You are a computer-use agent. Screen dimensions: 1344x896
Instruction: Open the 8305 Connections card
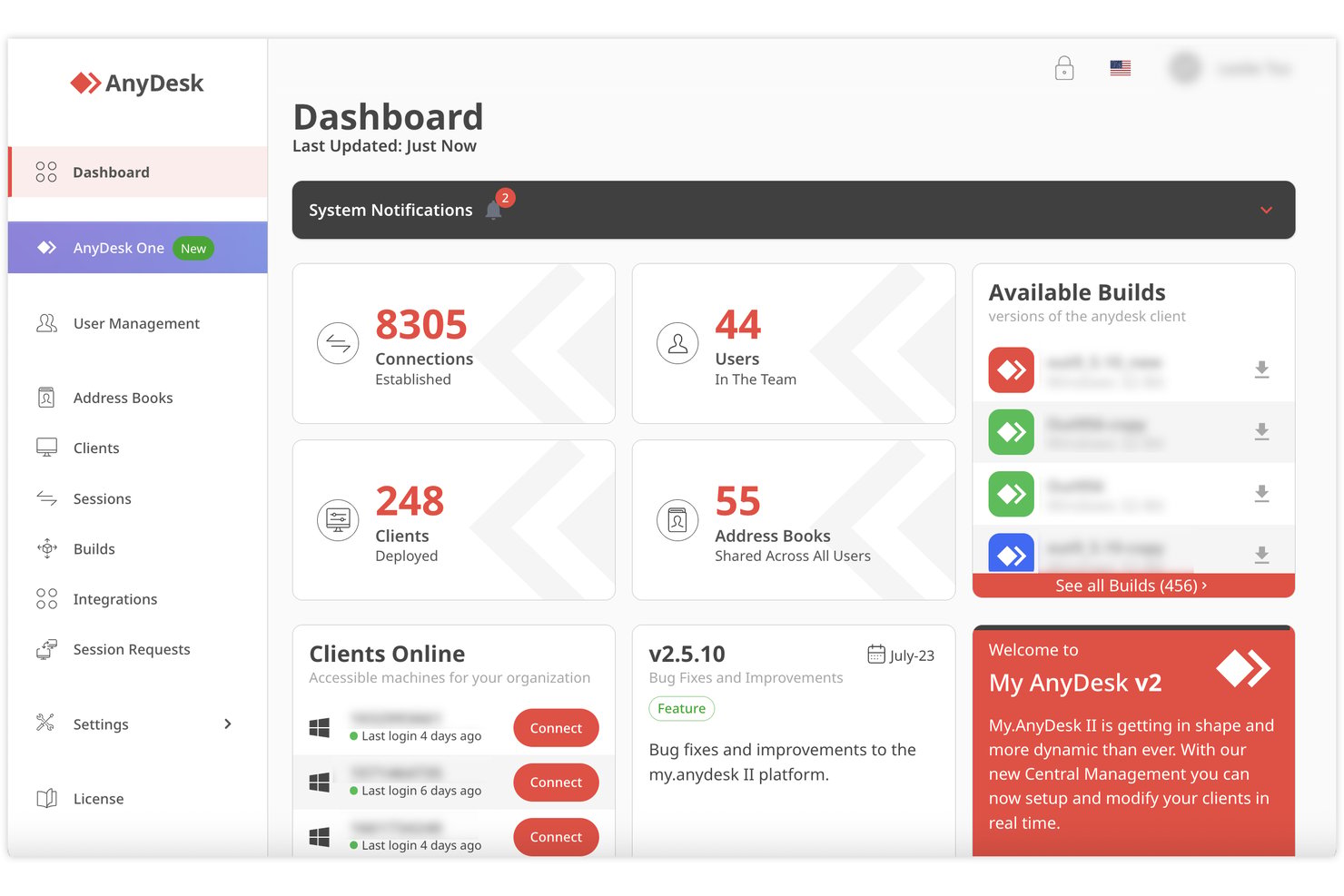pyautogui.click(x=454, y=343)
